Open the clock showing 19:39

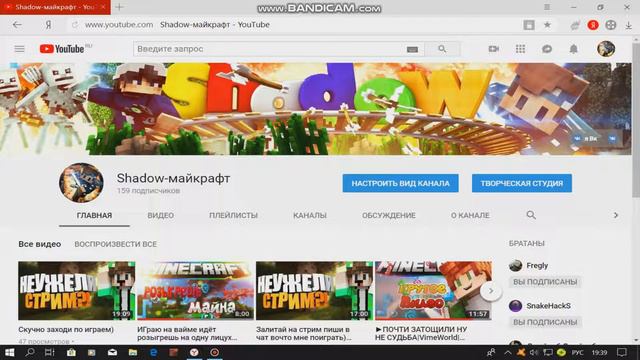pos(600,352)
